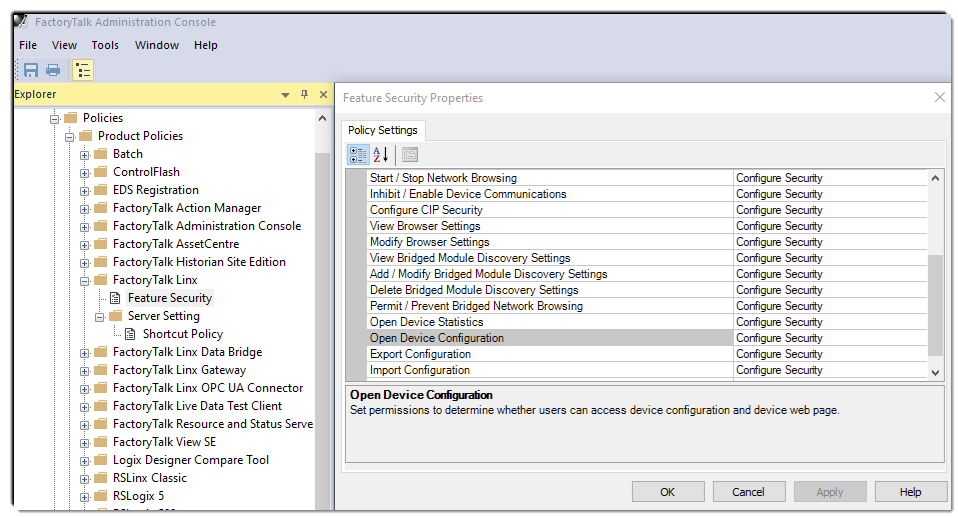Expand the FactoryTalk Linx Gateway node
This screenshot has height=517, width=958.
point(85,371)
